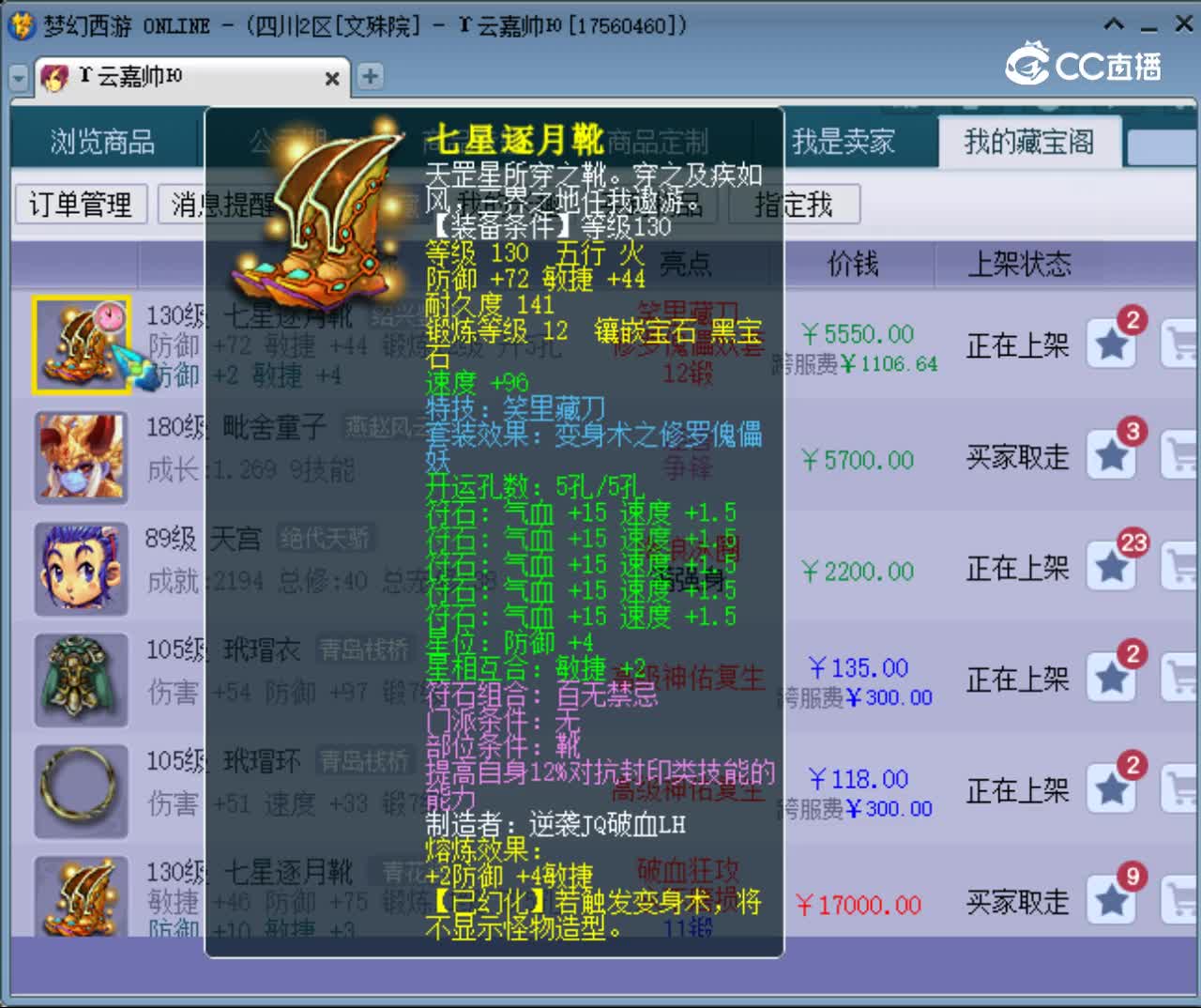
Task: Cart icon in ¥17000.00 row
Action: [1180, 901]
